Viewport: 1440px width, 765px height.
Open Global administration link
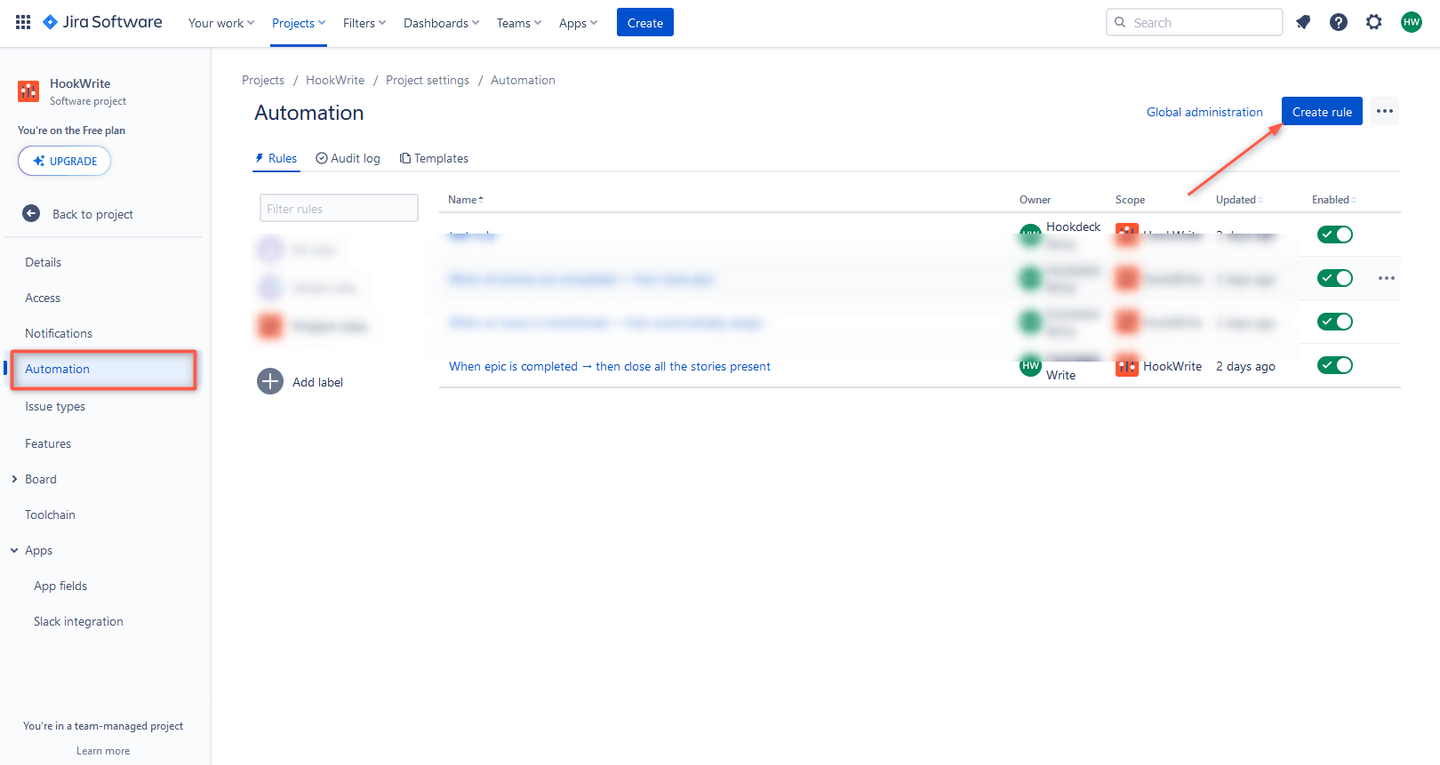pyautogui.click(x=1204, y=111)
